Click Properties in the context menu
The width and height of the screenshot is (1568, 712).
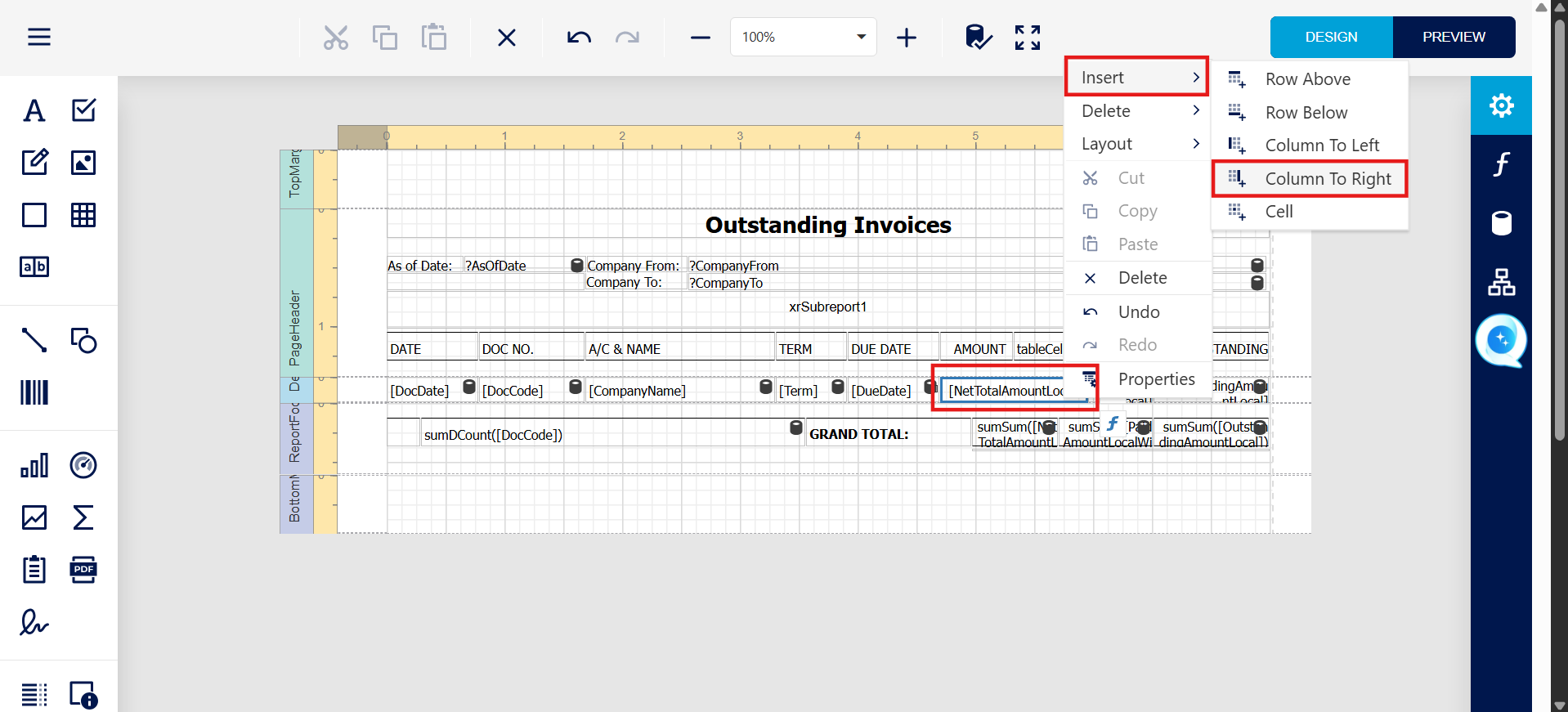coord(1156,379)
